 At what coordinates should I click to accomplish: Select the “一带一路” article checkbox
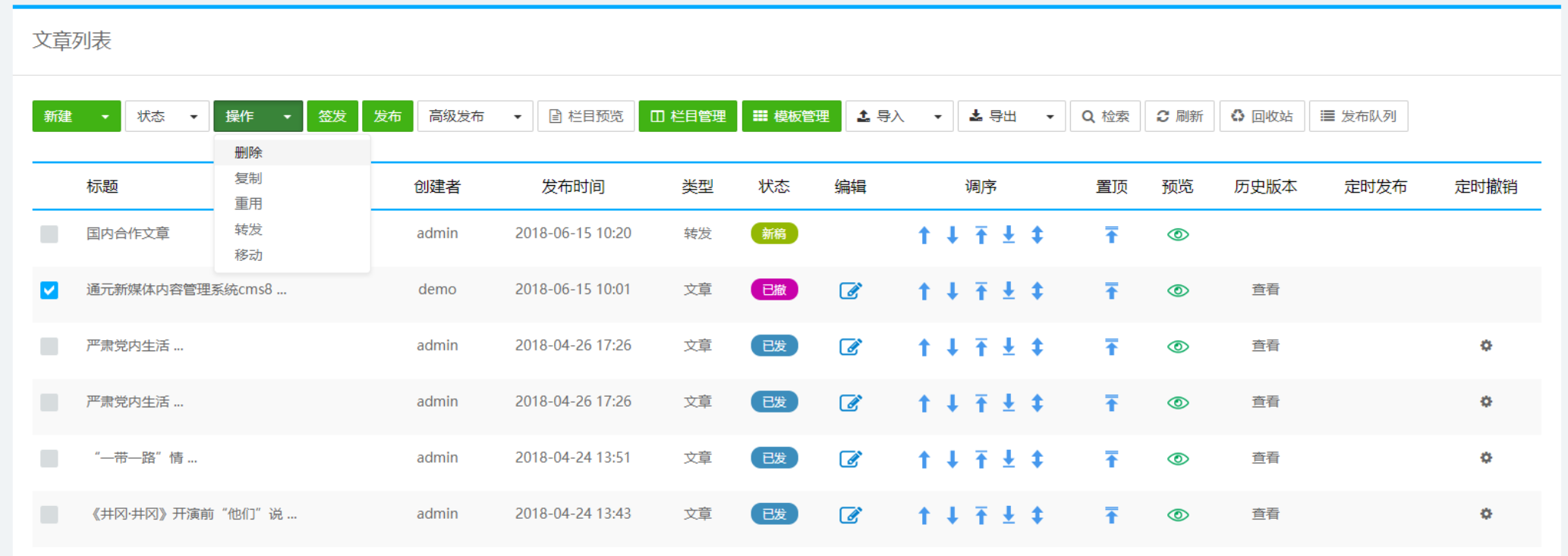pyautogui.click(x=49, y=459)
